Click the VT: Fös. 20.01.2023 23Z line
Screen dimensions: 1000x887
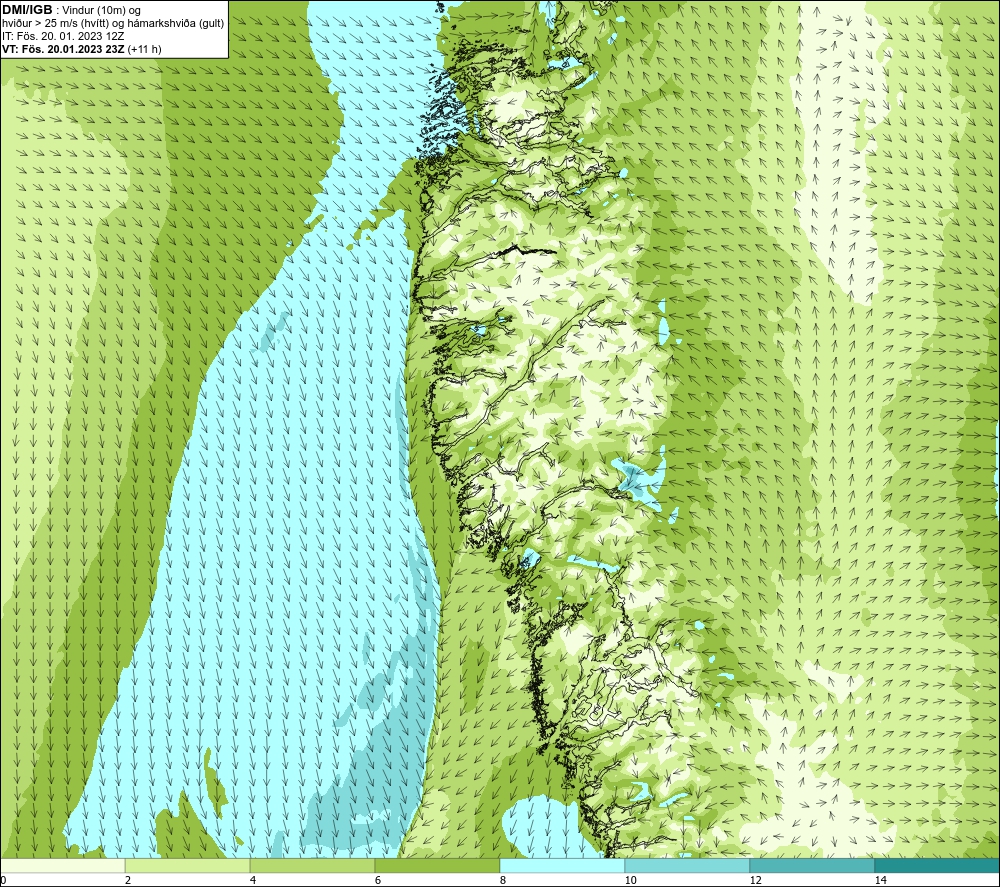tap(82, 48)
